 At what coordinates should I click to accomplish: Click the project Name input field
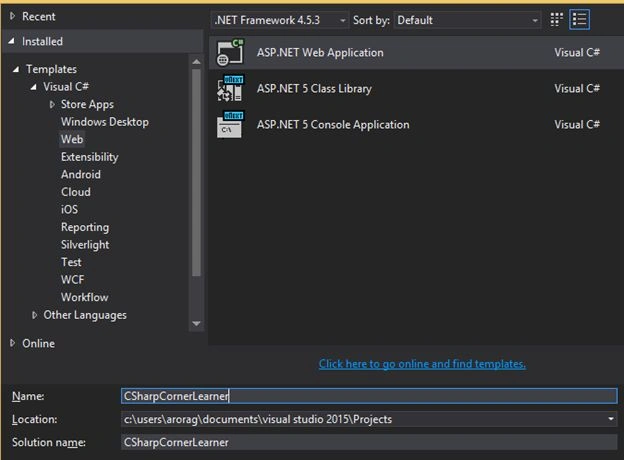[x=369, y=396]
